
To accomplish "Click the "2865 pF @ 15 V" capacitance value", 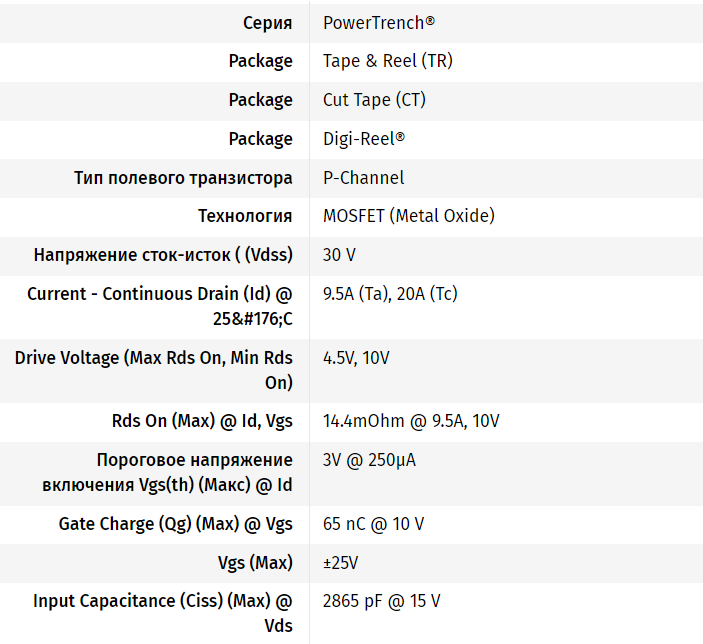I will pos(381,601).
